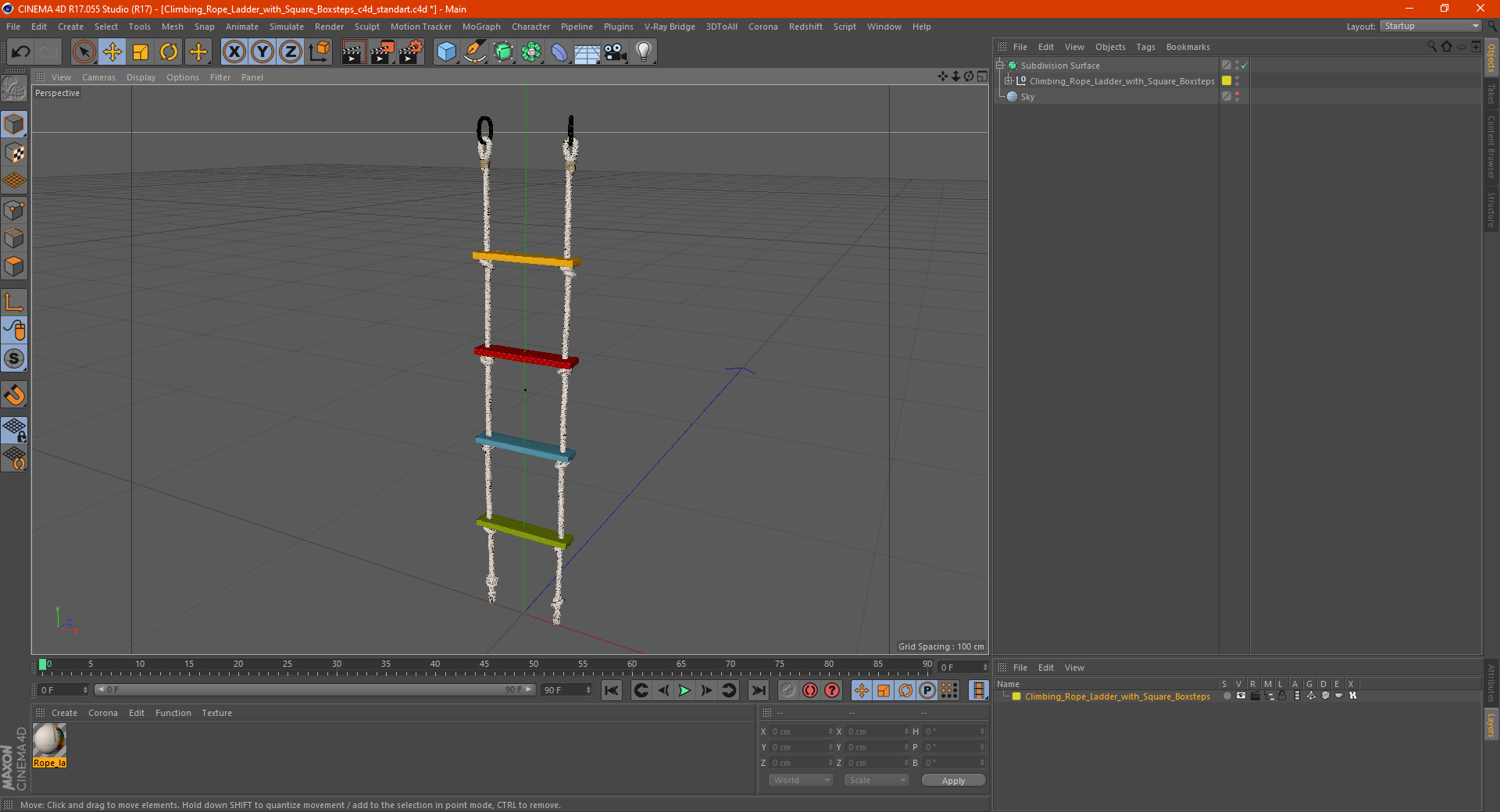Expand Climbing_Rope_Ladder_with_Square_Boxsteps object node
This screenshot has width=1500, height=812.
(1009, 81)
